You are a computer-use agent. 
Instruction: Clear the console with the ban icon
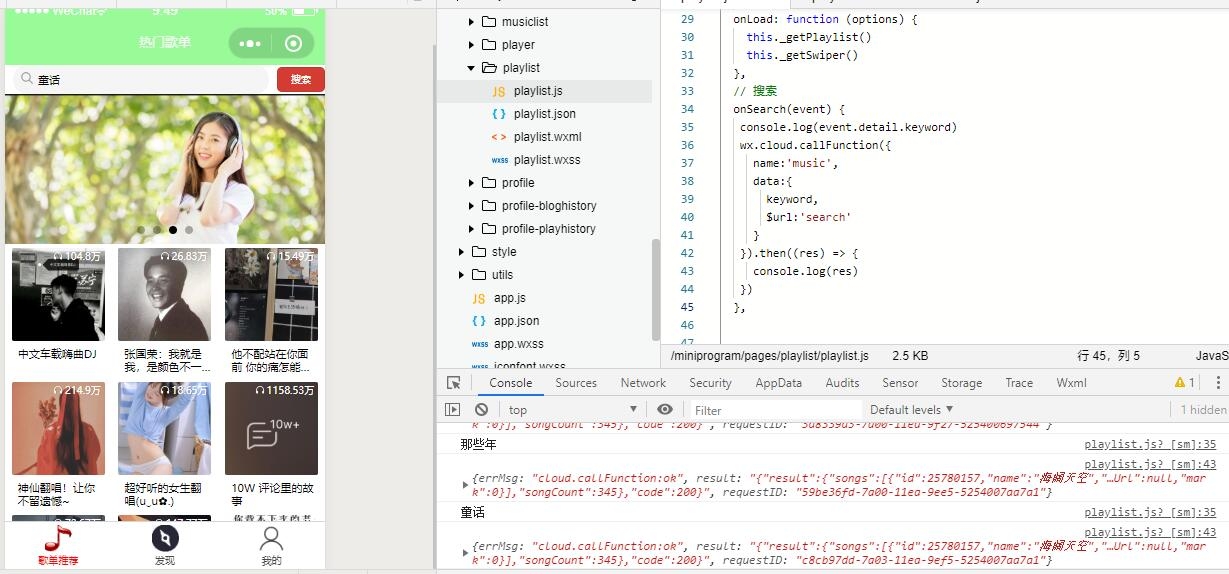(481, 409)
